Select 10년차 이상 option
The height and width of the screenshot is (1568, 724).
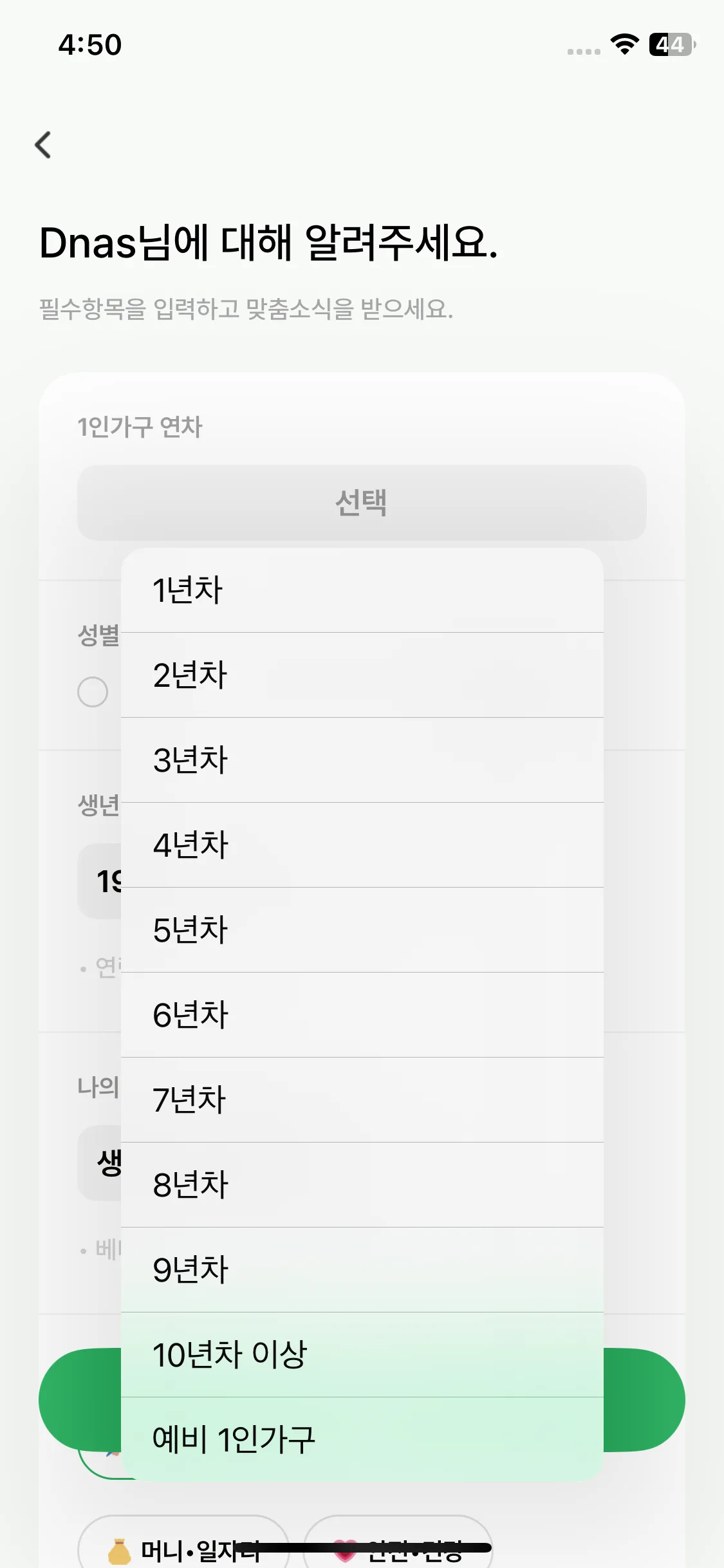pos(362,1355)
